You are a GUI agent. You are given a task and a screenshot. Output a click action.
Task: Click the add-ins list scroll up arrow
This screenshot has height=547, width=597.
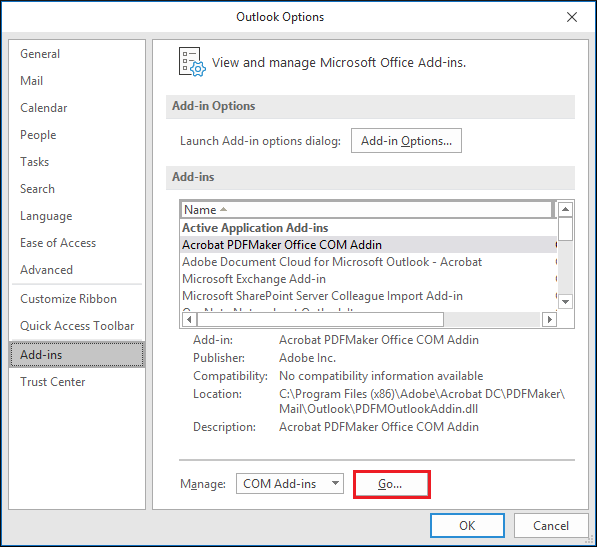click(565, 209)
